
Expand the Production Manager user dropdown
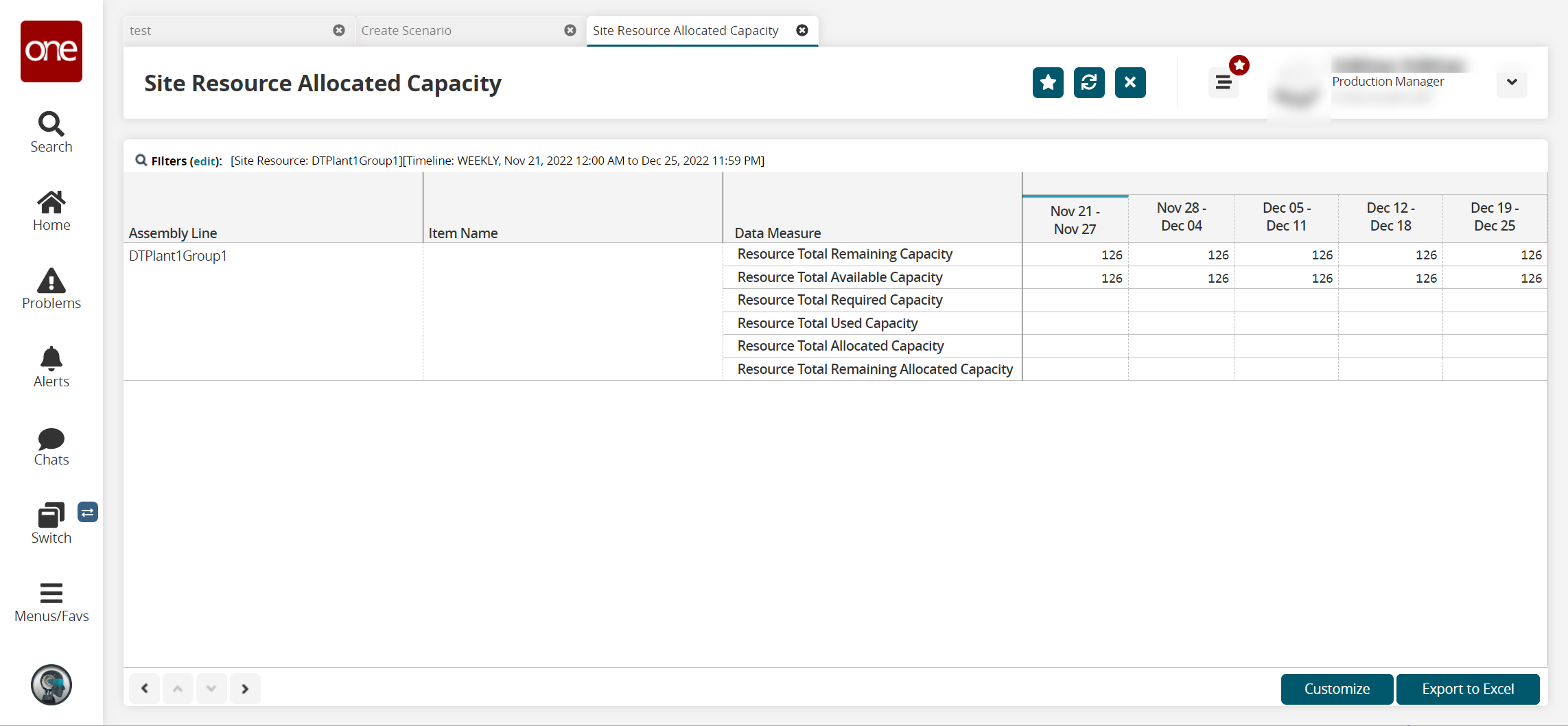[x=1511, y=82]
